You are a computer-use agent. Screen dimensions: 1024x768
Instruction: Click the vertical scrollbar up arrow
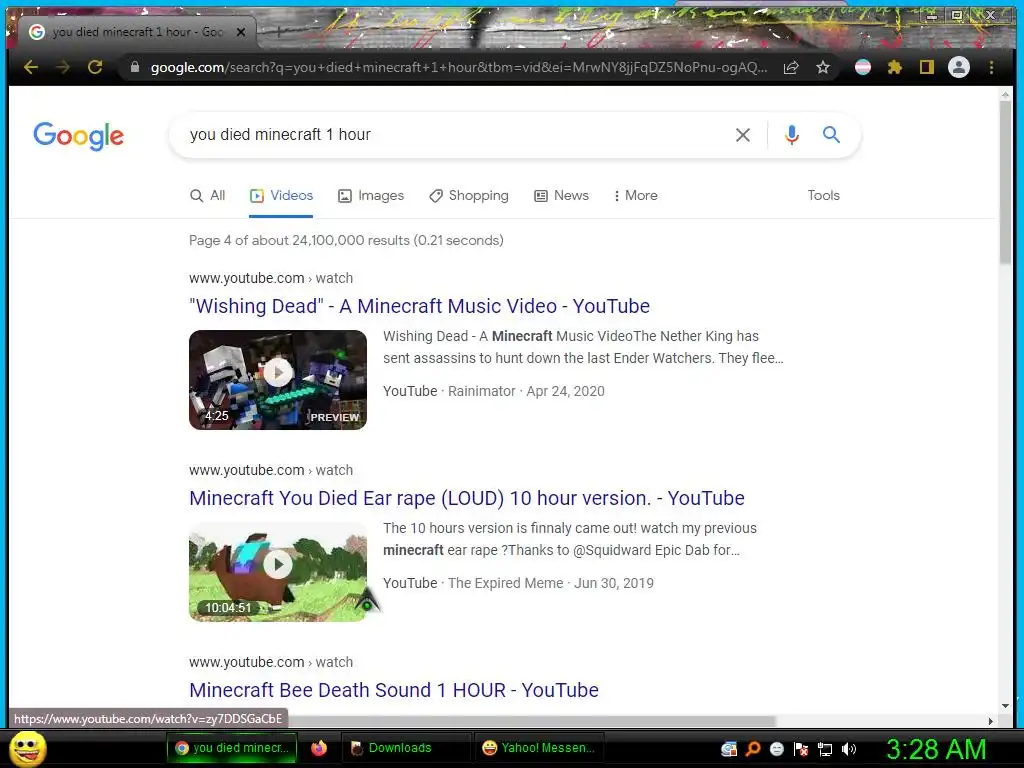(x=1005, y=95)
